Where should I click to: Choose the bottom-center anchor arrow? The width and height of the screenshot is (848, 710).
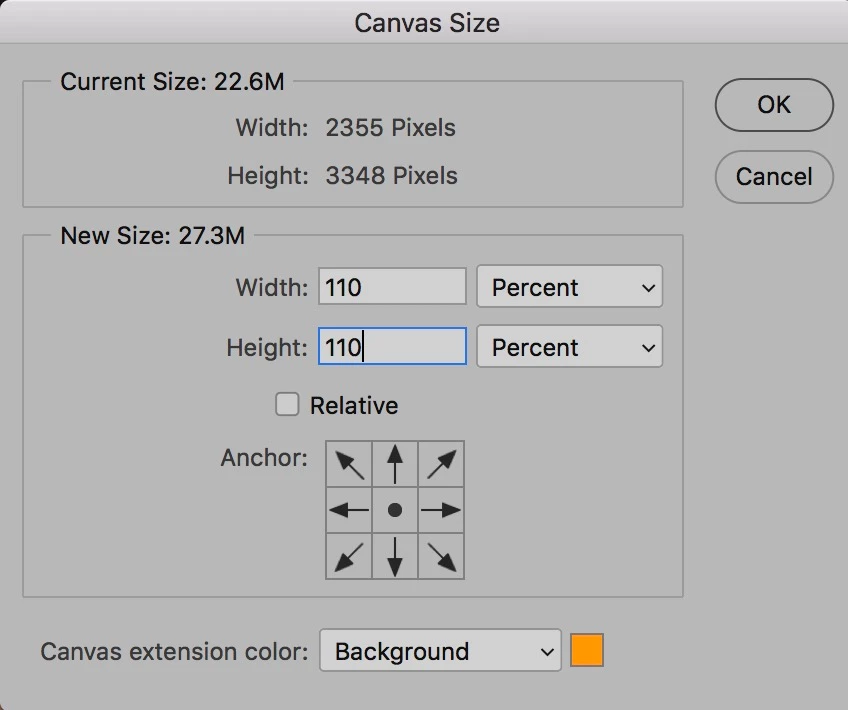[x=395, y=556]
